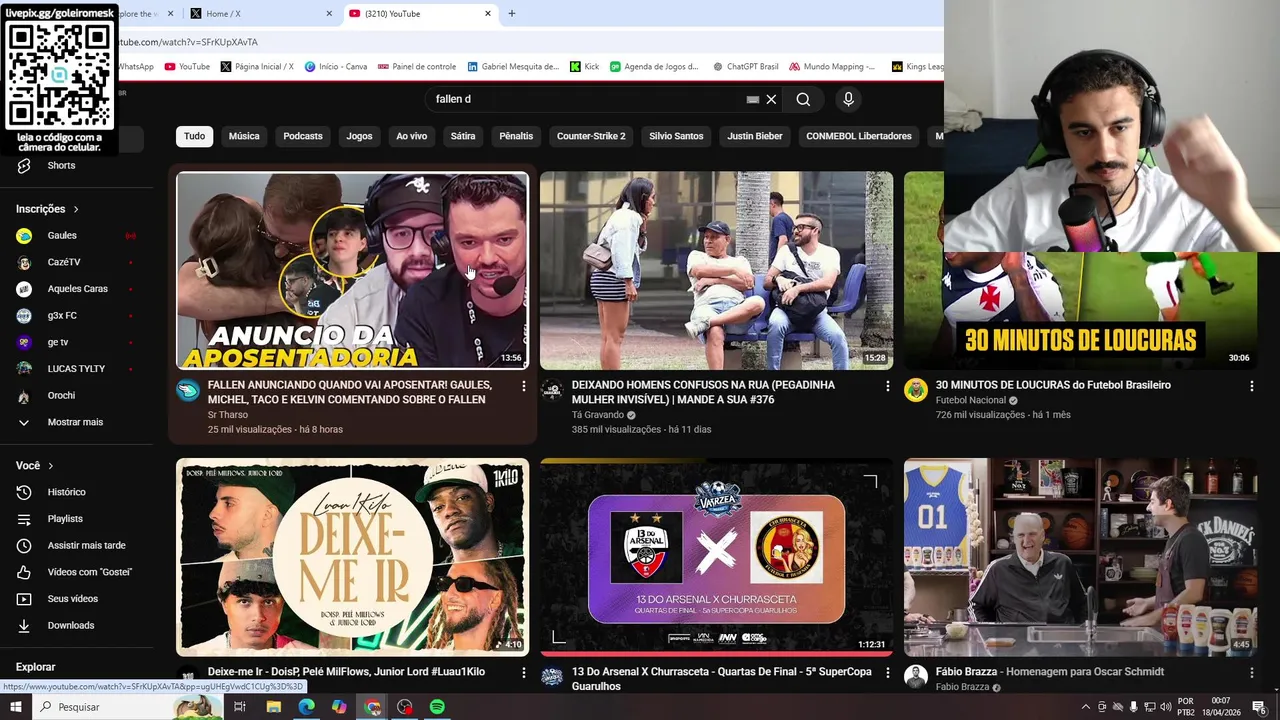This screenshot has height=720, width=1280.
Task: Select the Tudo filter chip
Action: 194,136
